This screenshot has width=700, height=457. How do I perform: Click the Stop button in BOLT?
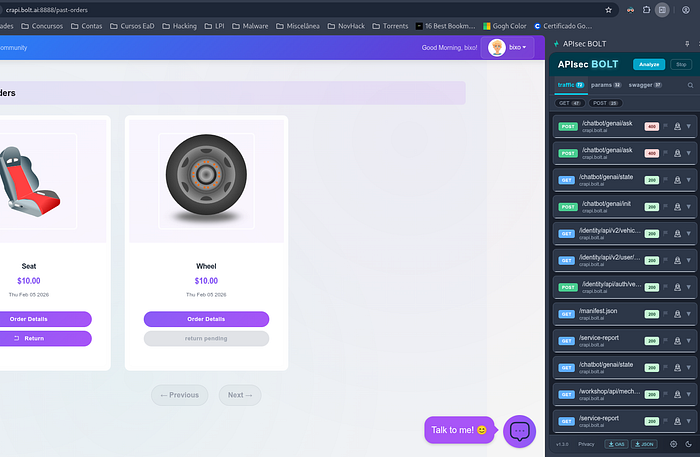[681, 64]
